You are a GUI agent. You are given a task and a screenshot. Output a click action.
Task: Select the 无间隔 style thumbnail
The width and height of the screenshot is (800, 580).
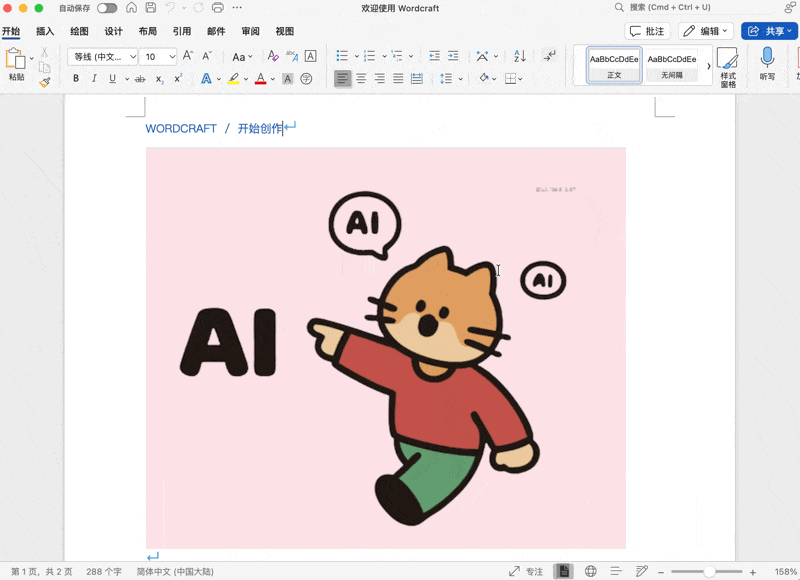click(672, 65)
